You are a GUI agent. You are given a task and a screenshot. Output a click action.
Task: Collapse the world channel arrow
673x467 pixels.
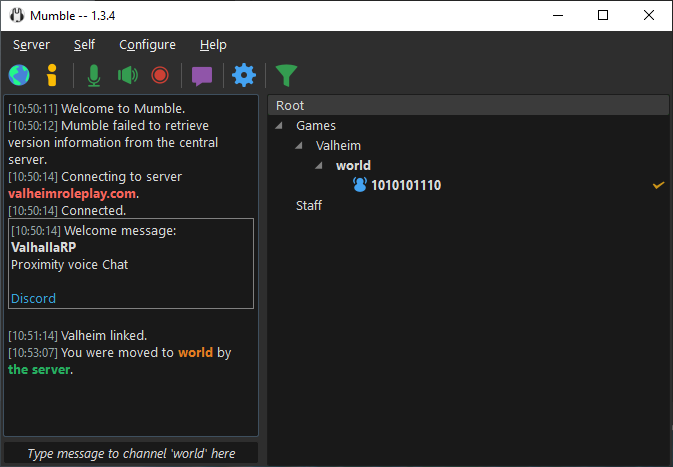[318, 166]
